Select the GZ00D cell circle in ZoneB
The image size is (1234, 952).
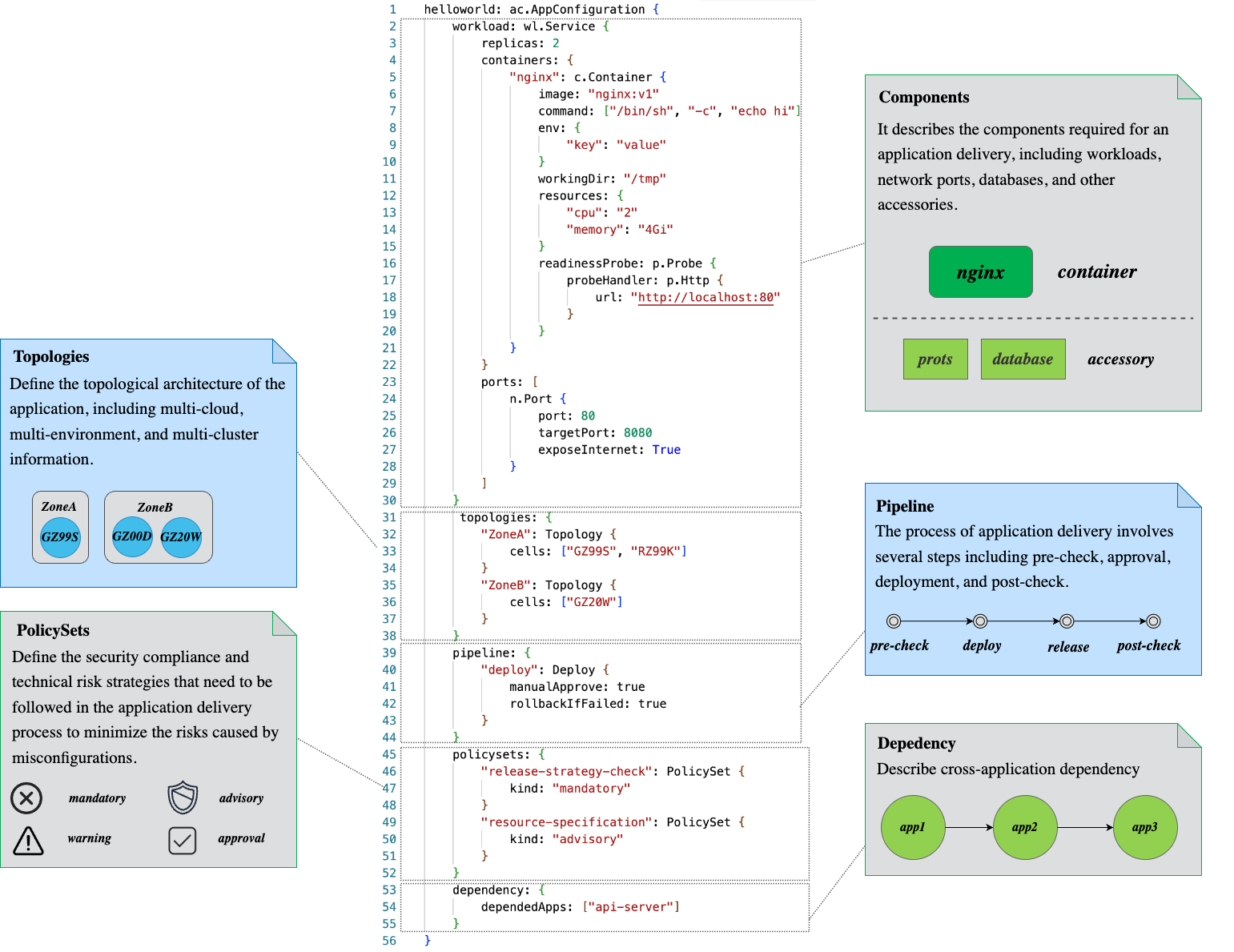coord(132,536)
